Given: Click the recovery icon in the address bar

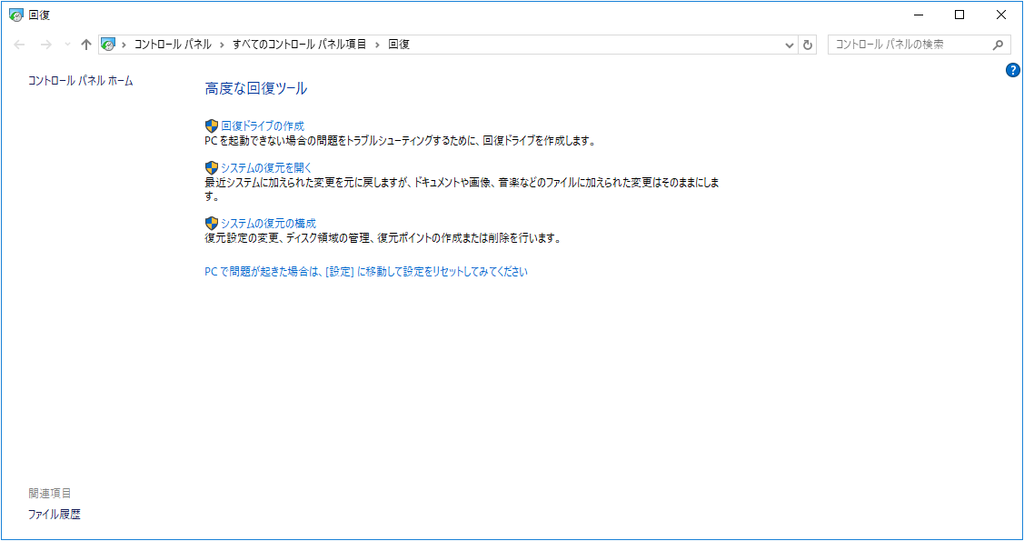Looking at the screenshot, I should (x=108, y=44).
